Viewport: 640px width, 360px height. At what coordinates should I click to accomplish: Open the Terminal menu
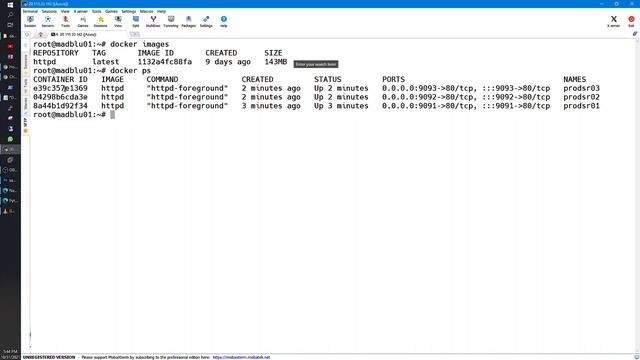tap(30, 11)
